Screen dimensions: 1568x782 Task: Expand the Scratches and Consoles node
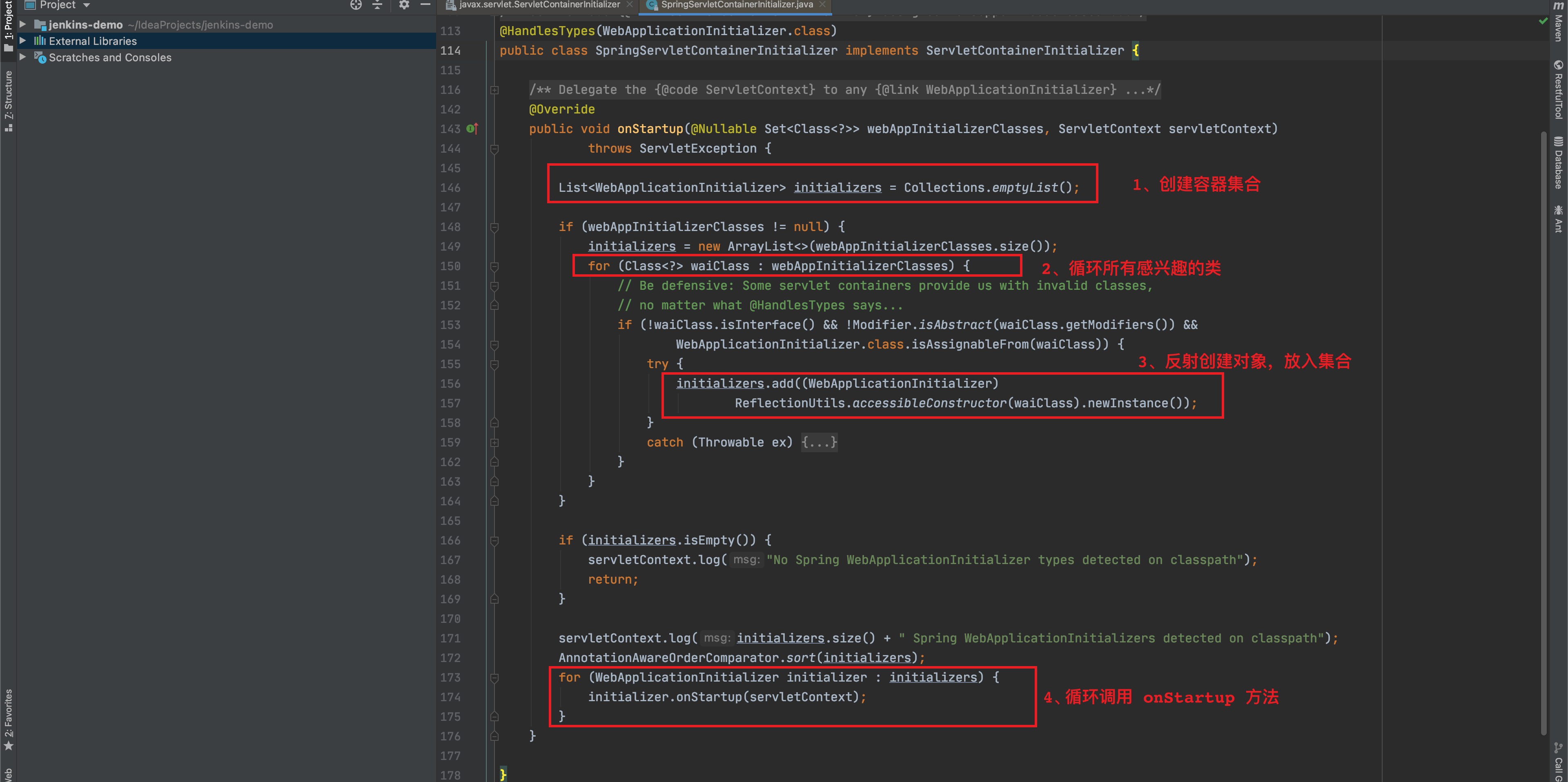pos(22,57)
